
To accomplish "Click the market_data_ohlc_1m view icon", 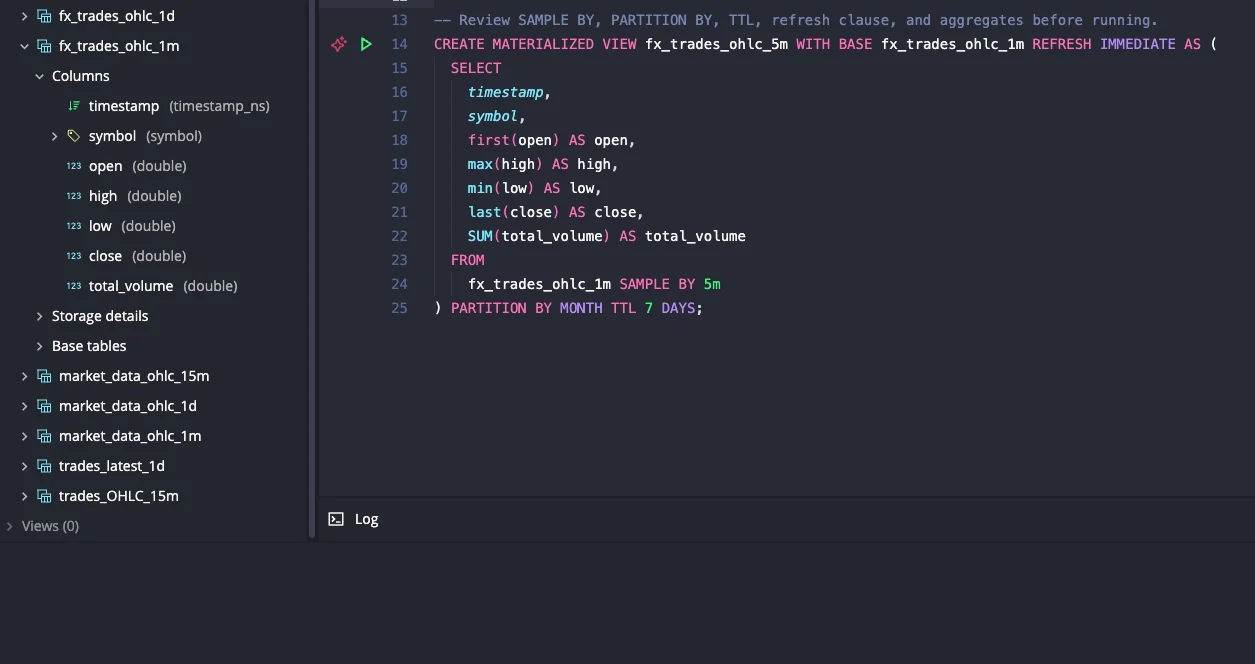I will (44, 436).
